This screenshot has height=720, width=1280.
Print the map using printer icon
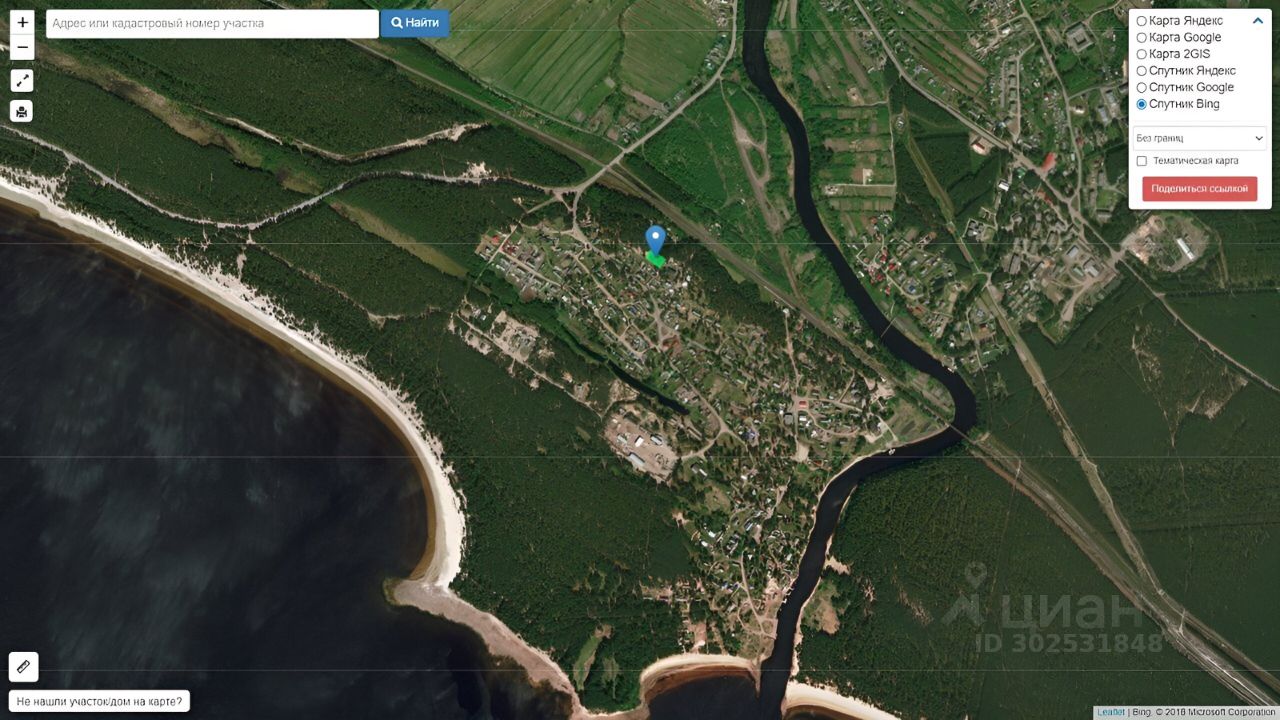pos(22,111)
